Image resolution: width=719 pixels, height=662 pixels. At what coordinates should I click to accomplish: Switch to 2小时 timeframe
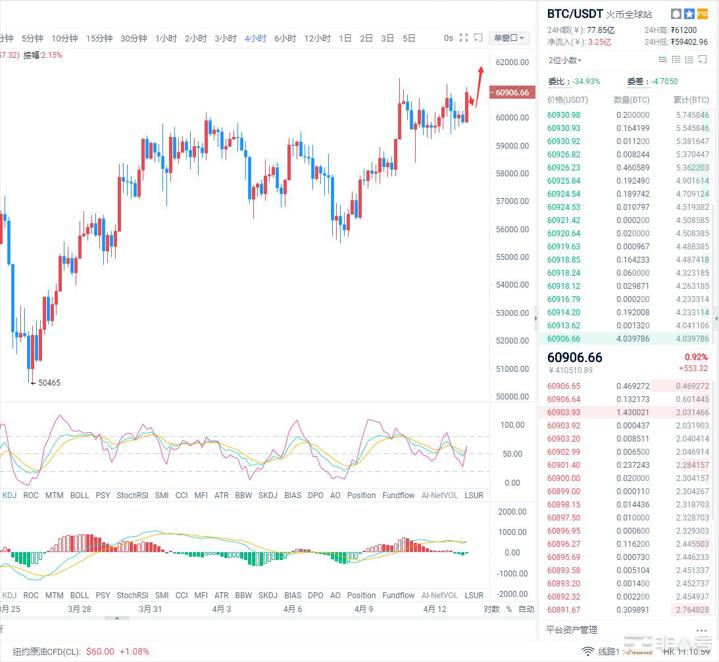click(x=195, y=38)
